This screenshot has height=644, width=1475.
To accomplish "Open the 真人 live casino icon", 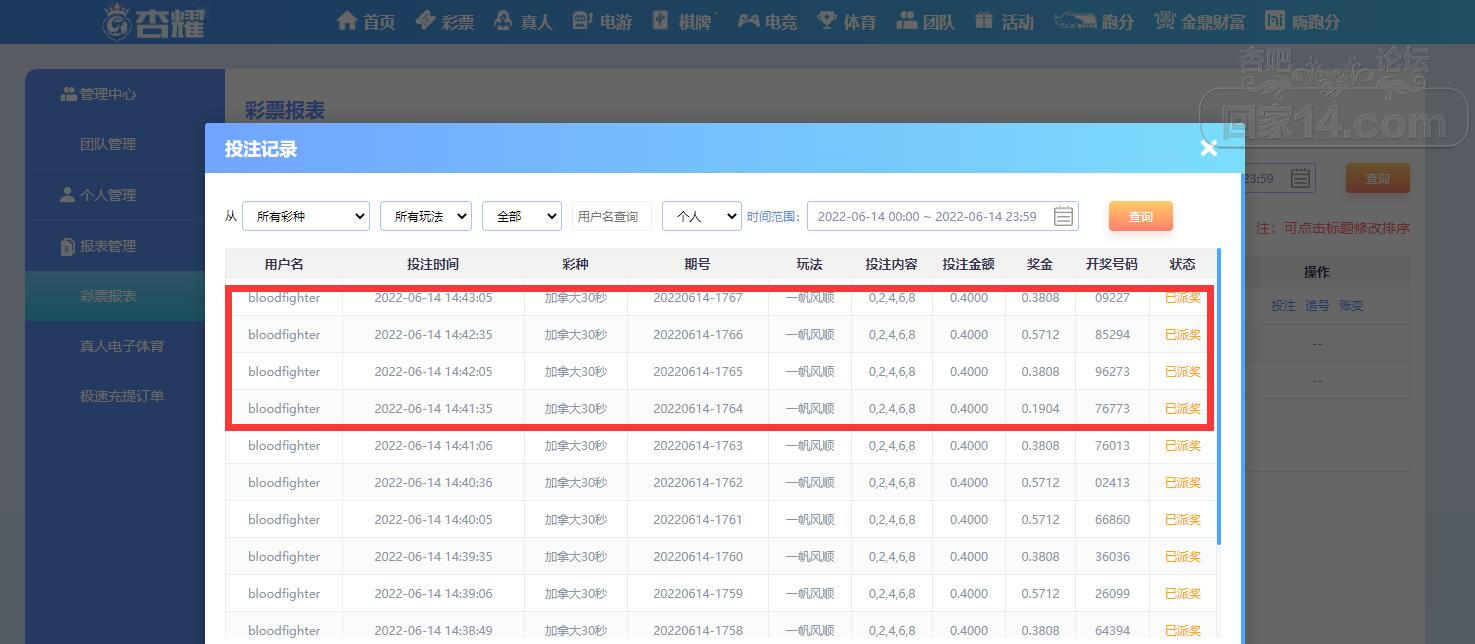I will (x=504, y=20).
